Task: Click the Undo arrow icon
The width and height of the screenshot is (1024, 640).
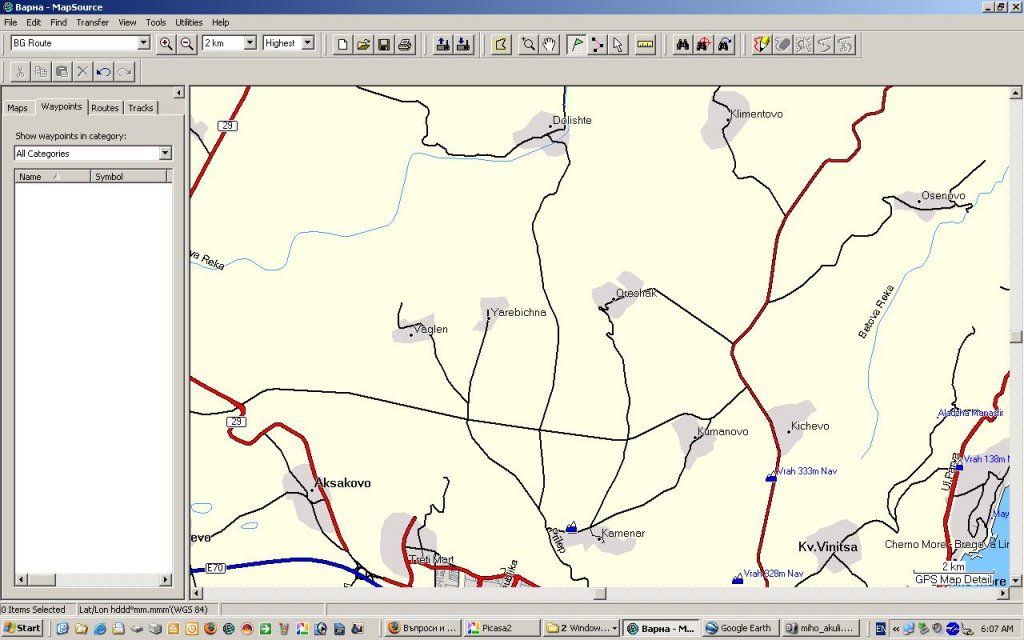Action: pos(103,71)
